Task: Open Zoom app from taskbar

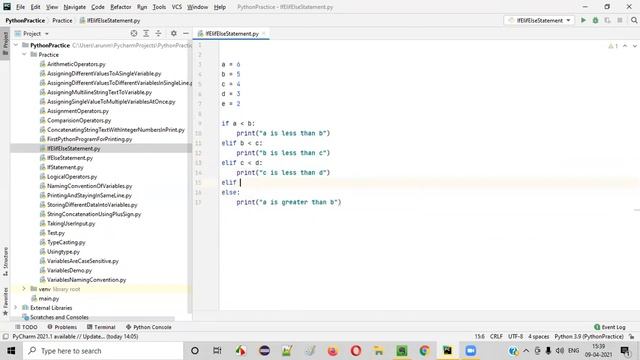Action: (x=470, y=351)
